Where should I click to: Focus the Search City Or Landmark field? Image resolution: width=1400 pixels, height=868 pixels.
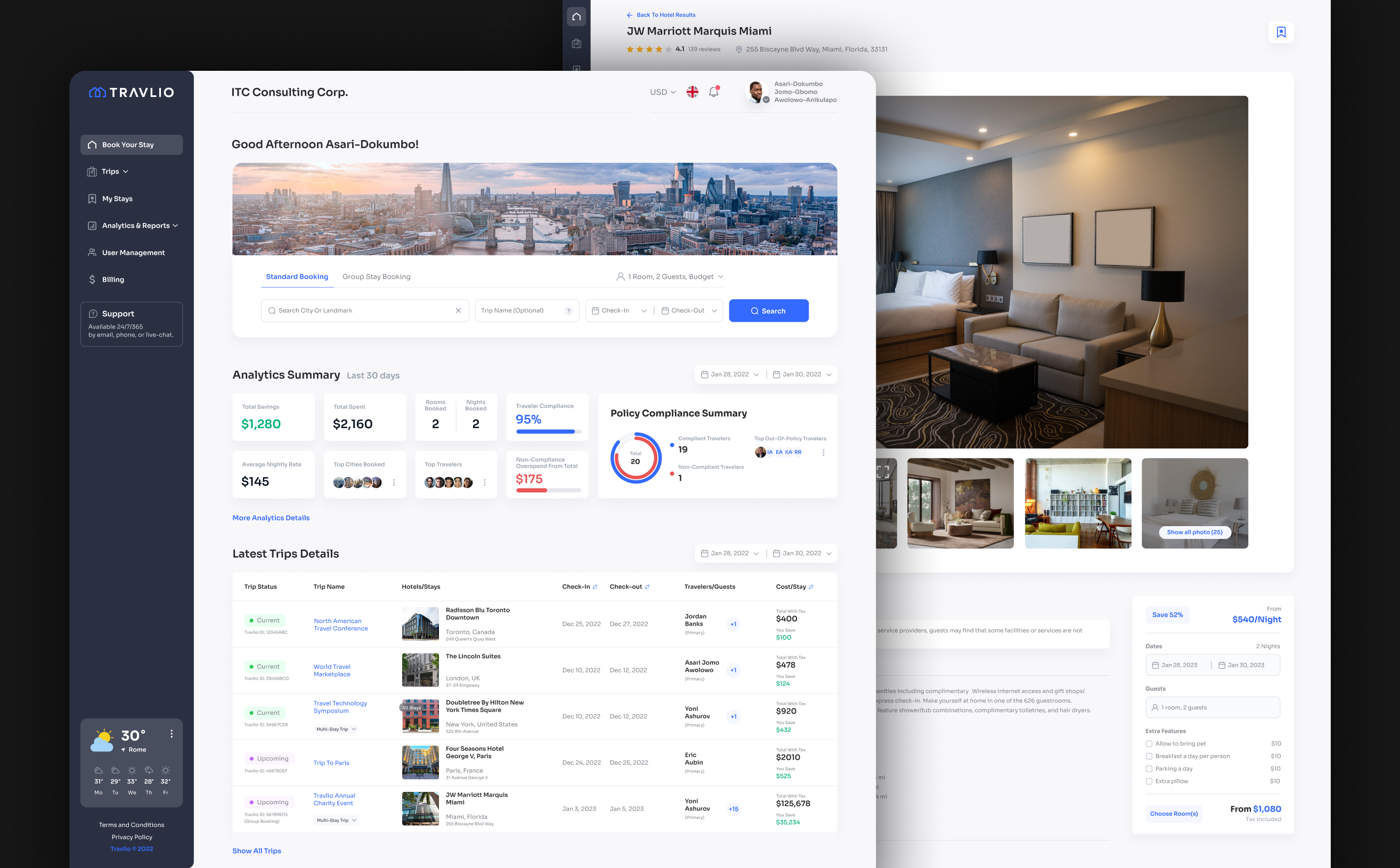pos(364,310)
